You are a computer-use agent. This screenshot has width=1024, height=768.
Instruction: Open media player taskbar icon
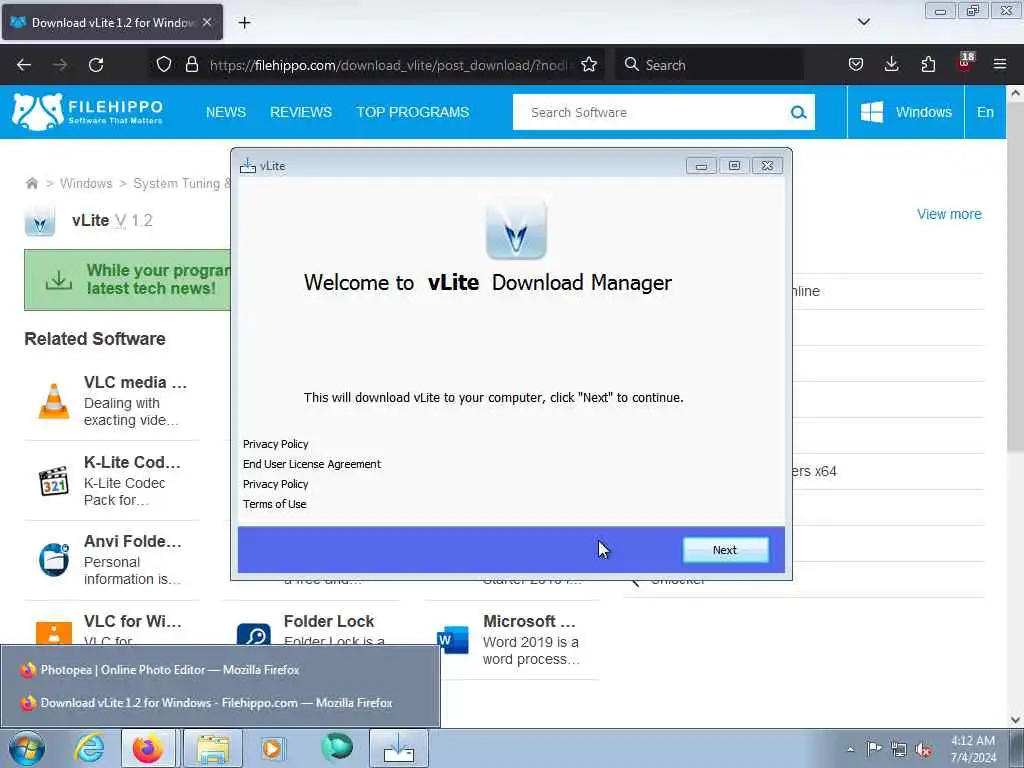pos(273,748)
